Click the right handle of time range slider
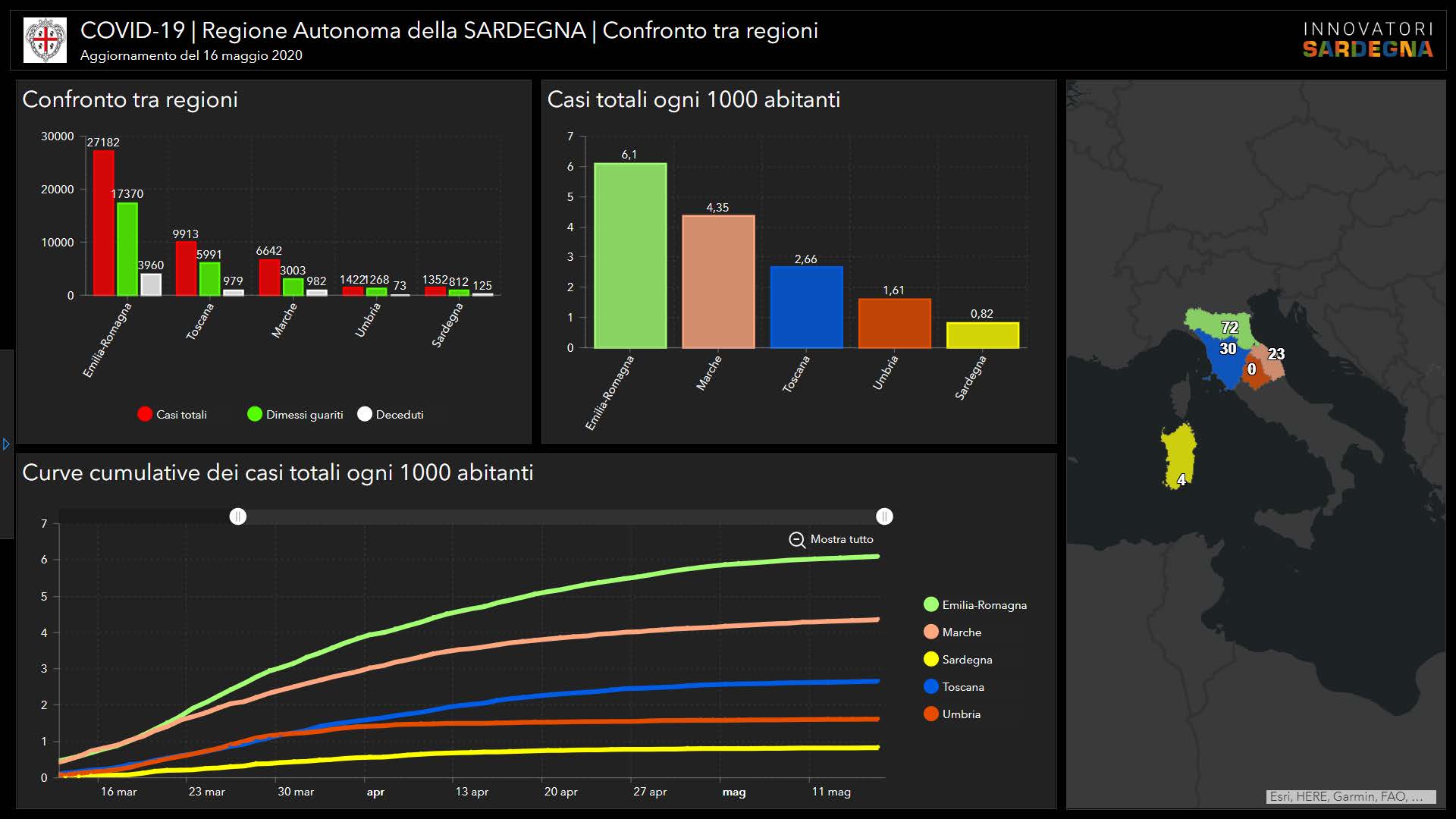Viewport: 1456px width, 819px height. click(884, 516)
